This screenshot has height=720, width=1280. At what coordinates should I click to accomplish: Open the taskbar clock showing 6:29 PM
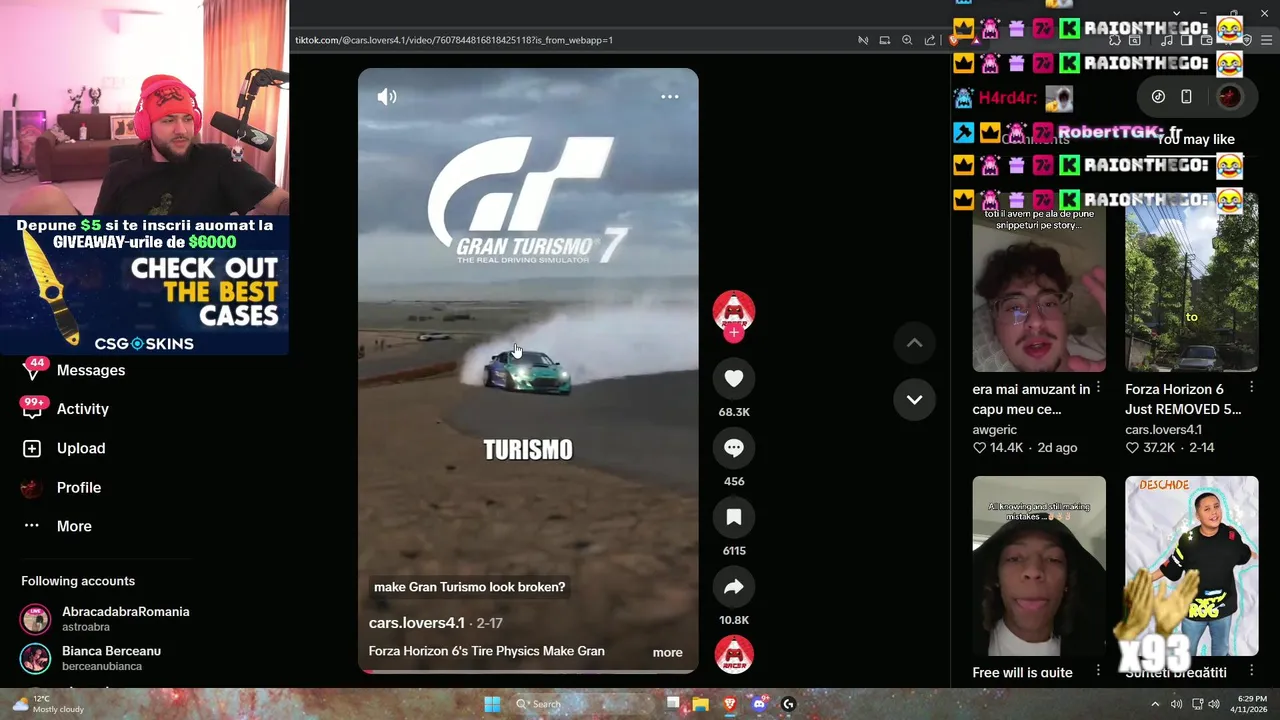point(1251,704)
